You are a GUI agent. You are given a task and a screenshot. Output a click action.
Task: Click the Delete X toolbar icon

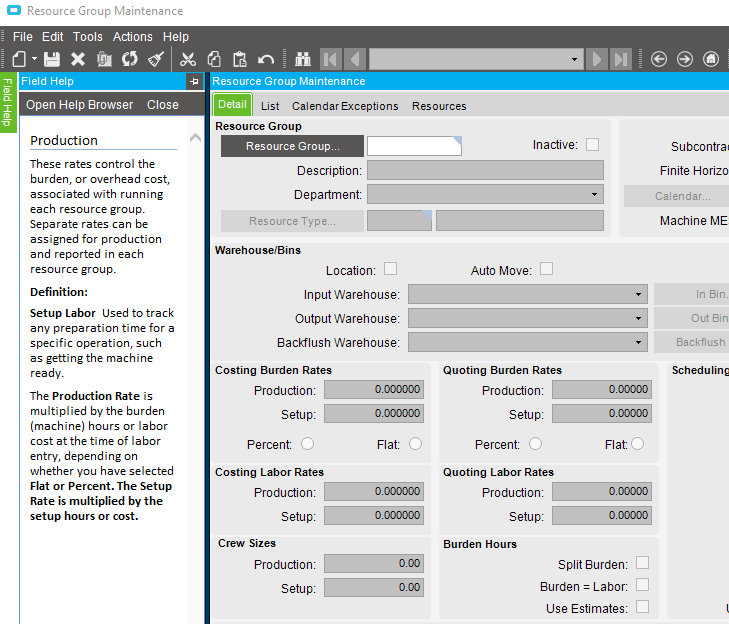[78, 59]
